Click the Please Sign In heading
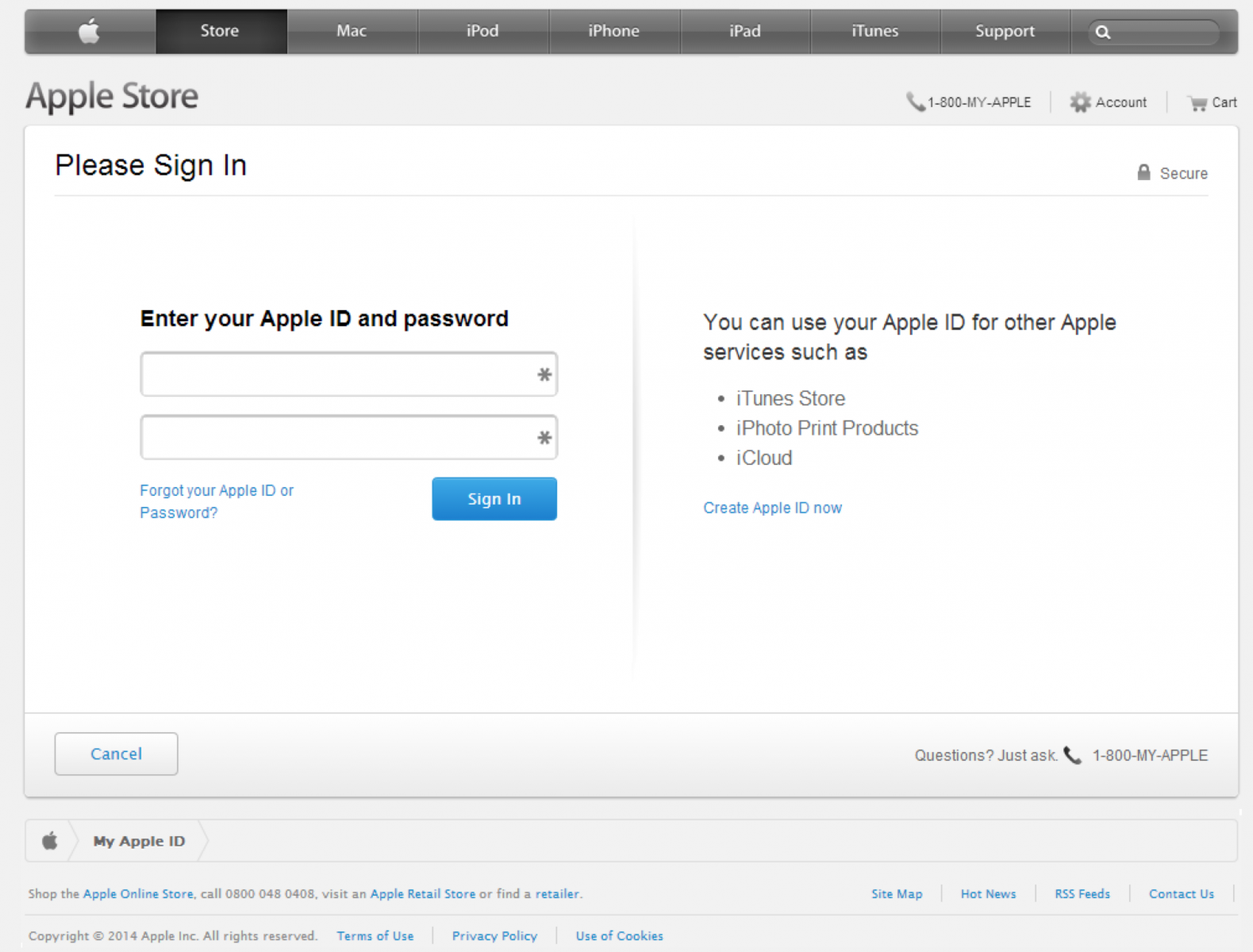 click(151, 165)
